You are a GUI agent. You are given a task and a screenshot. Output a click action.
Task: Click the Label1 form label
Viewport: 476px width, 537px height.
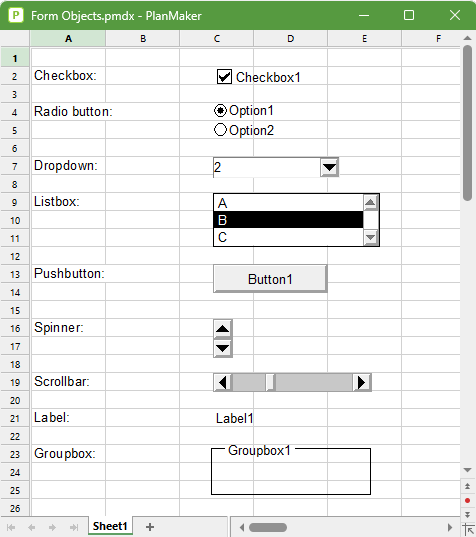point(235,418)
